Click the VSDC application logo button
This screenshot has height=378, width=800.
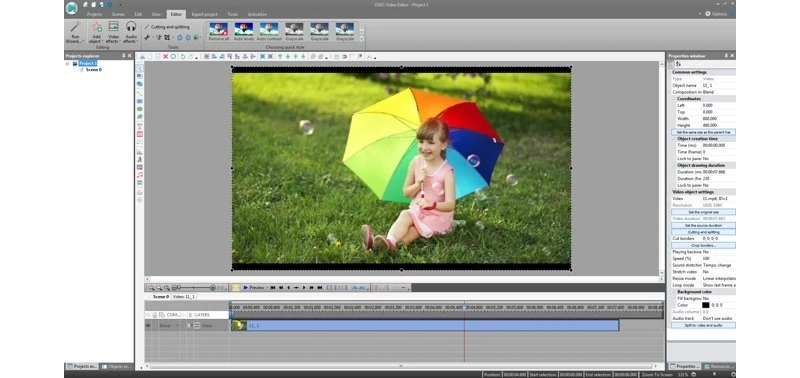(72, 7)
